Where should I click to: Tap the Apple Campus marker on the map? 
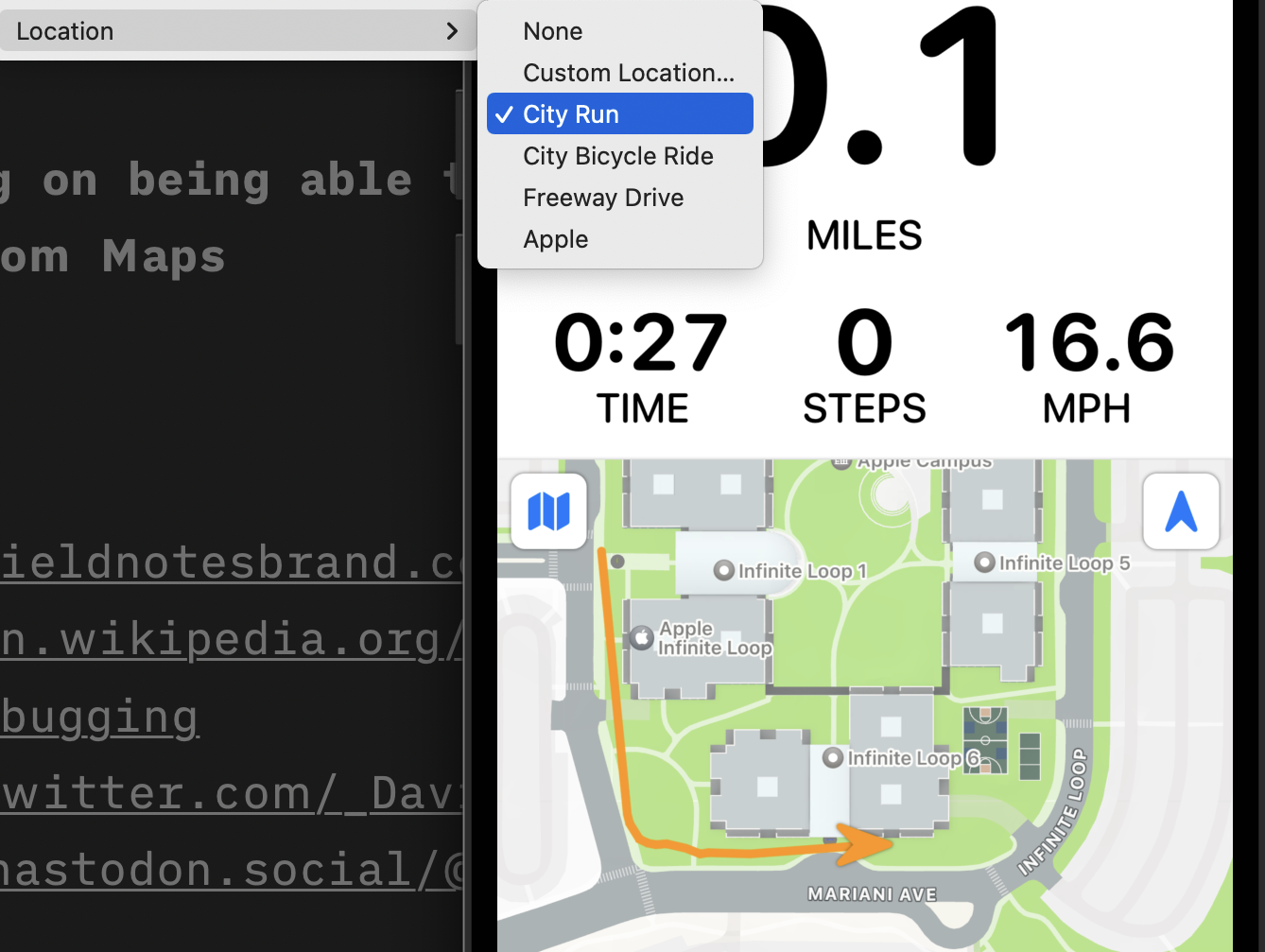(841, 462)
